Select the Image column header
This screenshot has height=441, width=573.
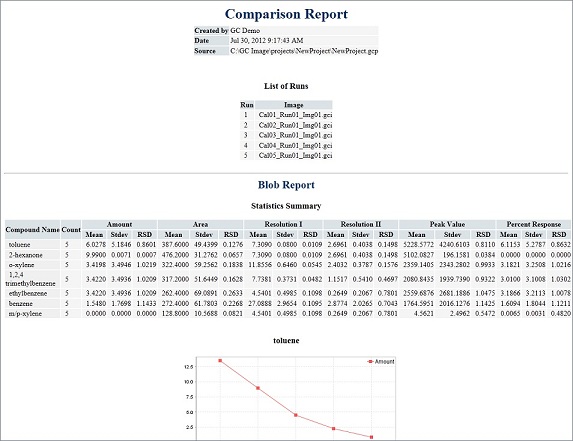tap(294, 105)
